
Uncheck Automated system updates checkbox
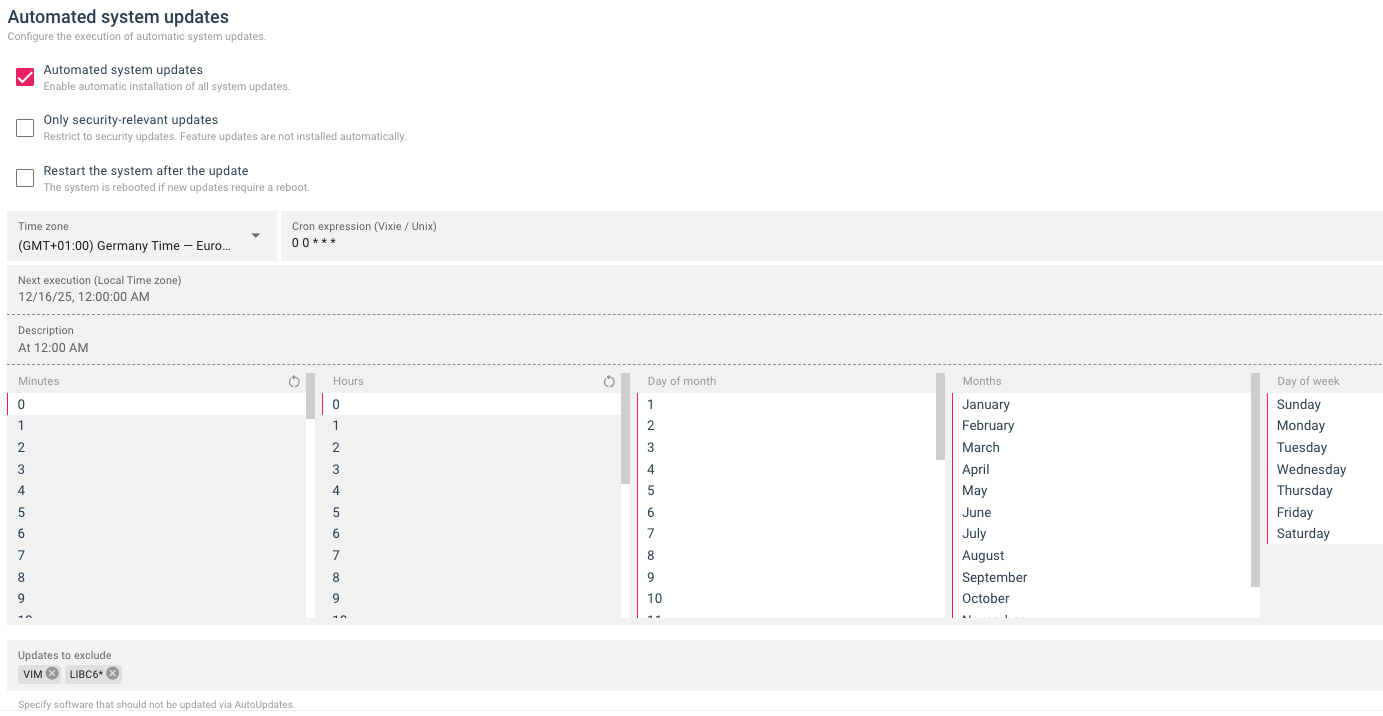[26, 77]
